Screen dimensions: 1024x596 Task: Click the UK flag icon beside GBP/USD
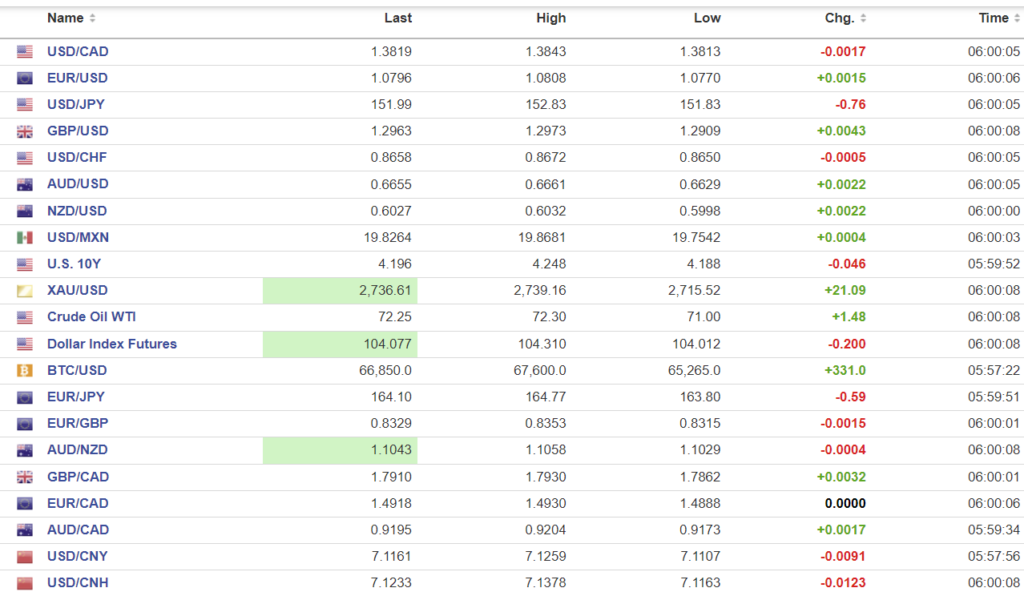point(25,131)
